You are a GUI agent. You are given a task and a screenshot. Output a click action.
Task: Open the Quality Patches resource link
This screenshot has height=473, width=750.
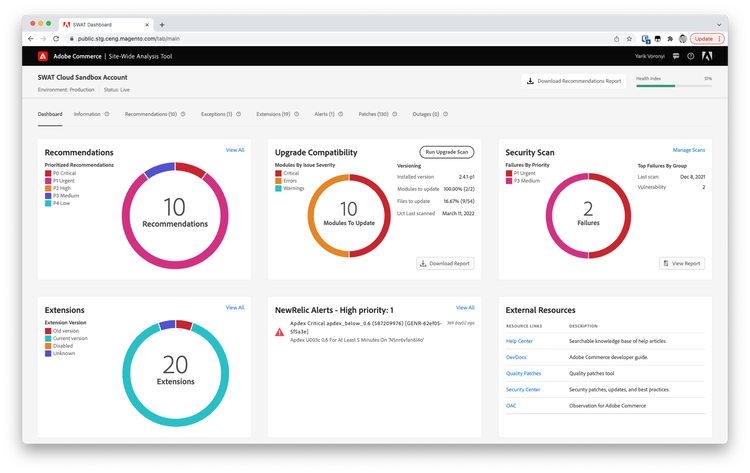tap(524, 372)
